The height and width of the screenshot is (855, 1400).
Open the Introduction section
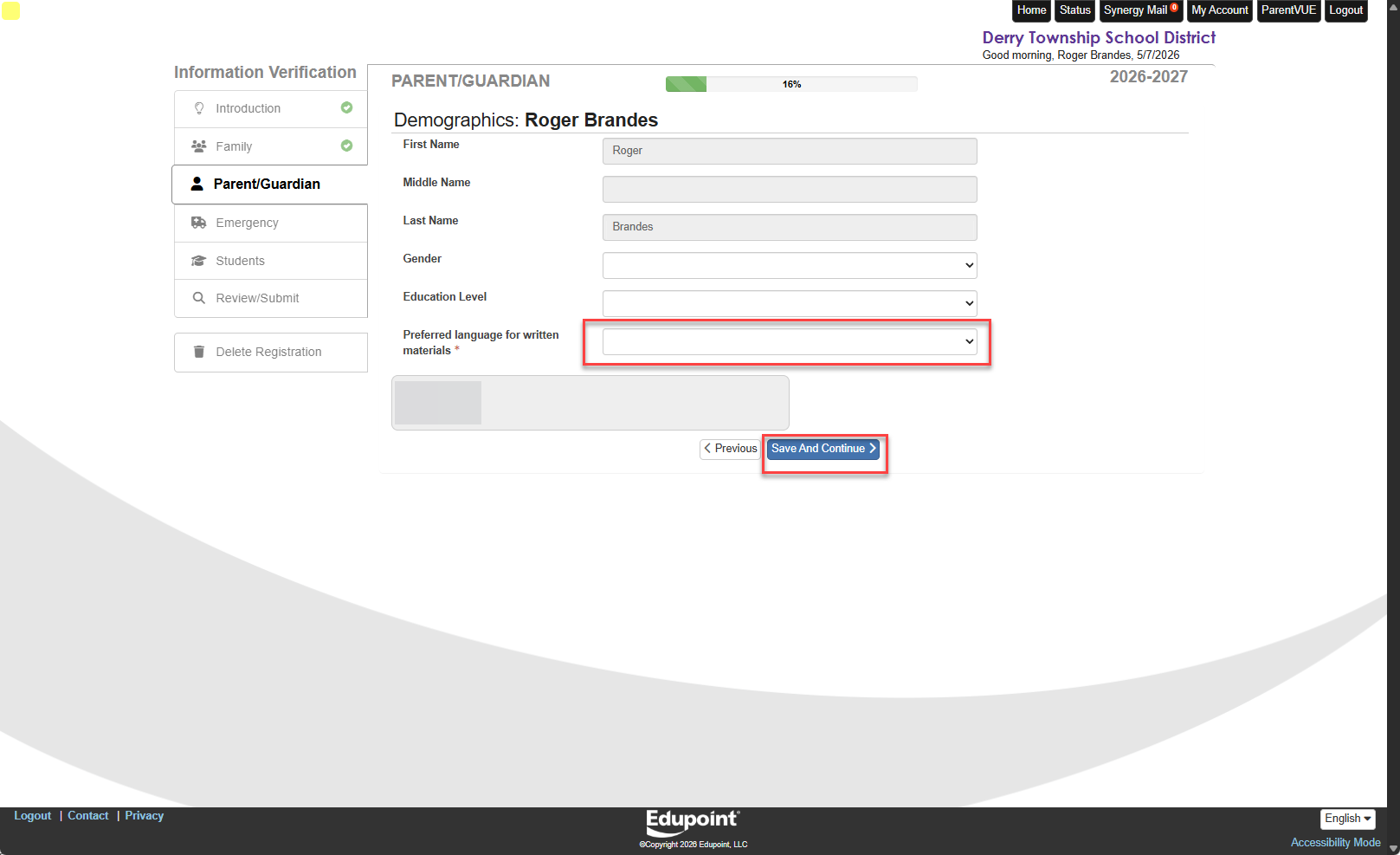271,108
